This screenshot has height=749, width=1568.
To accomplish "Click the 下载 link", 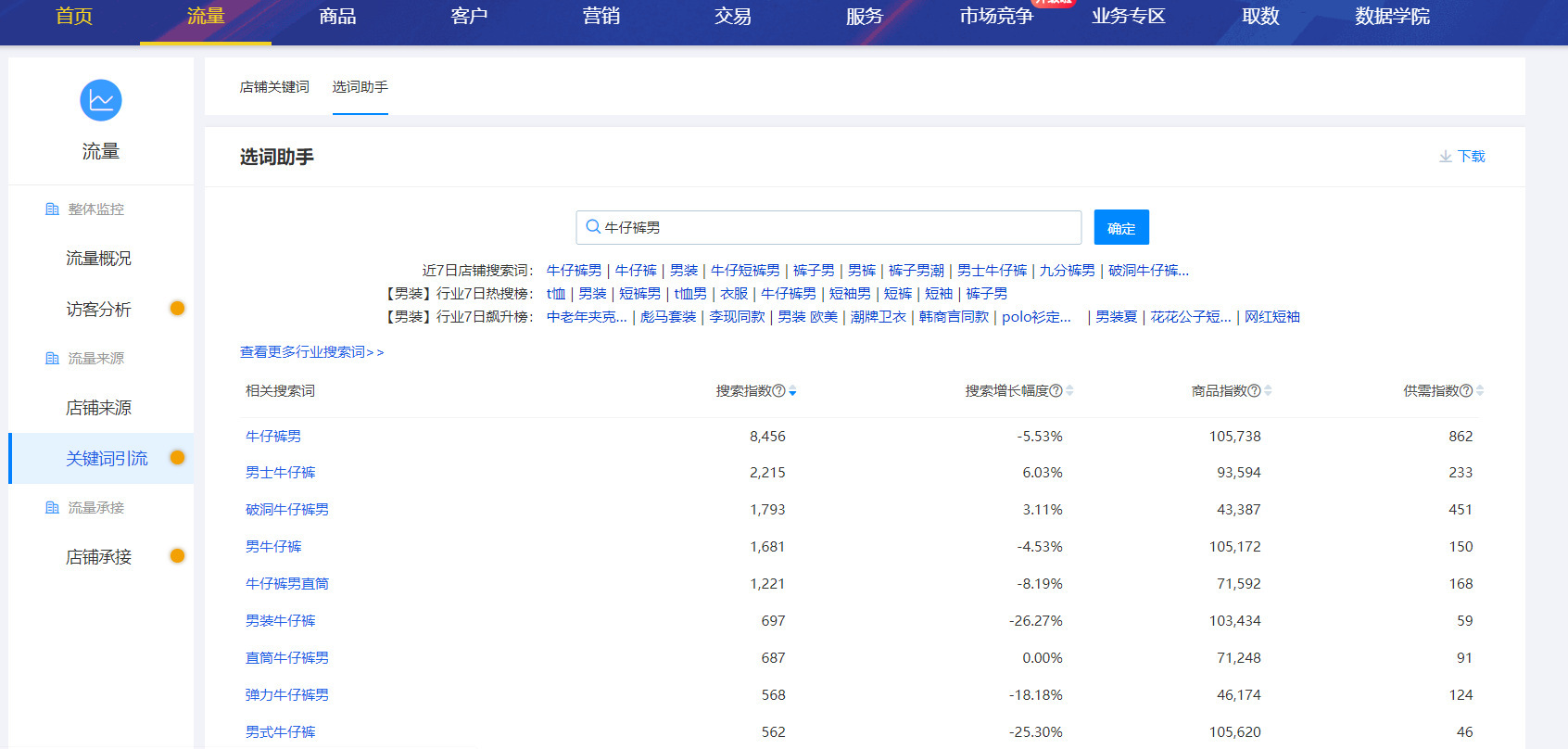I will coord(1471,157).
